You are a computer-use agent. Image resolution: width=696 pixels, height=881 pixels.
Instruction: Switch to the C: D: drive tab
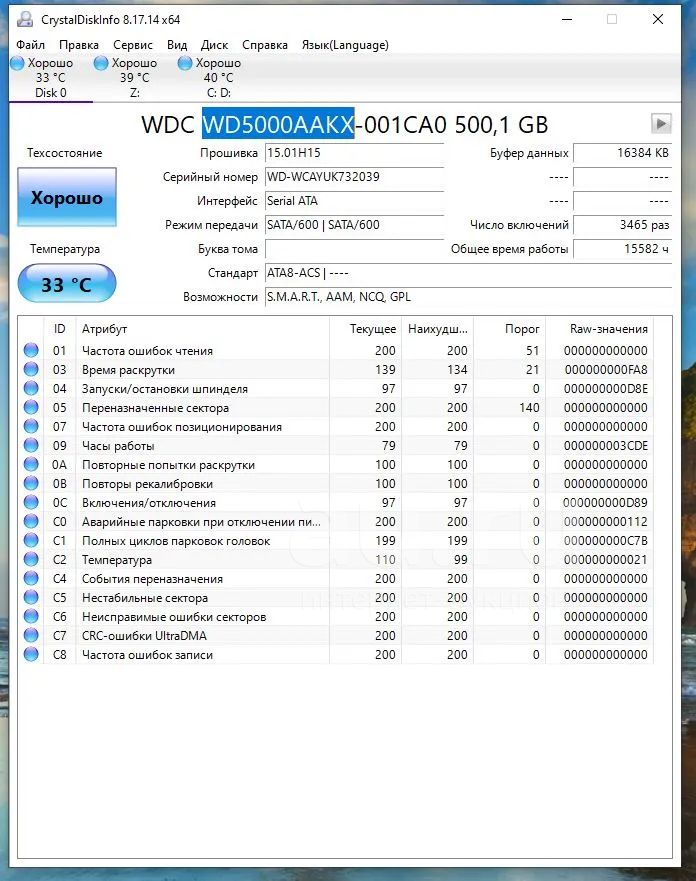coord(218,78)
